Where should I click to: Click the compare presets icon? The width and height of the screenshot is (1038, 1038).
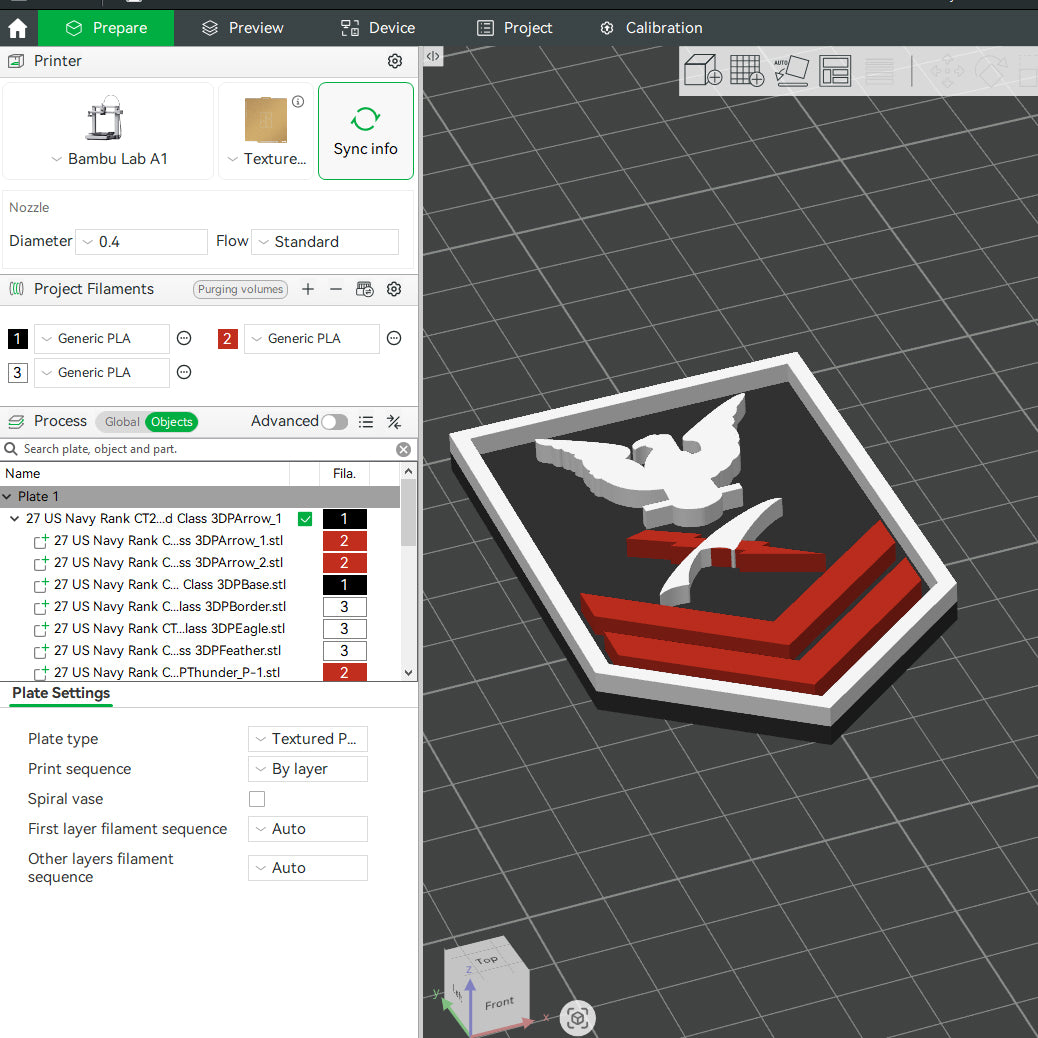pos(394,422)
